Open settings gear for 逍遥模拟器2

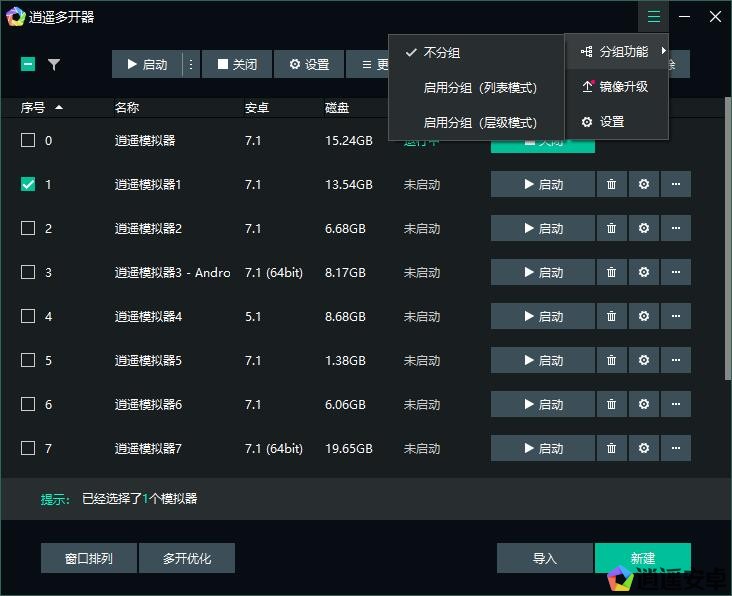pos(643,229)
